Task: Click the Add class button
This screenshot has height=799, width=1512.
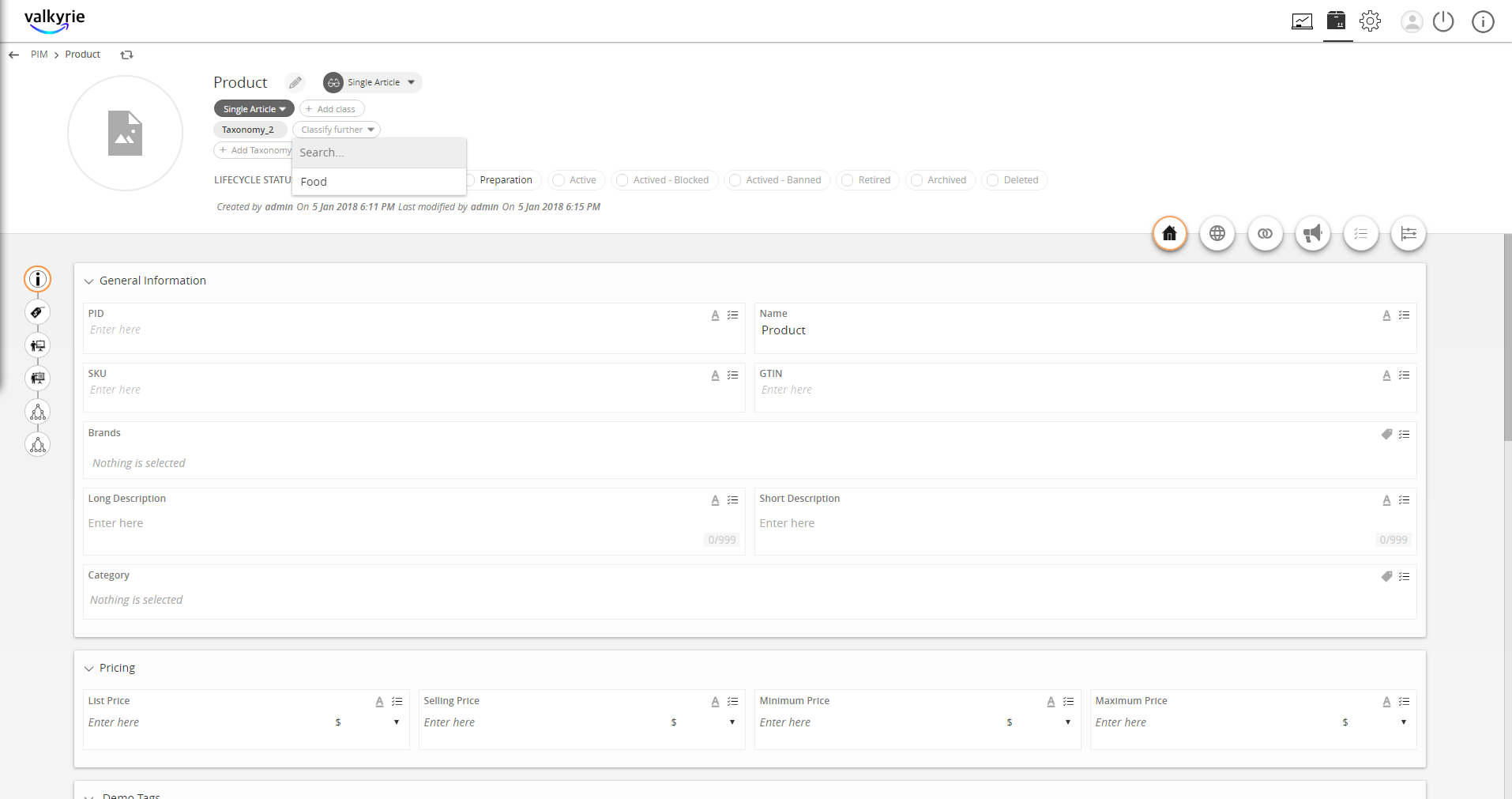Action: tap(332, 109)
